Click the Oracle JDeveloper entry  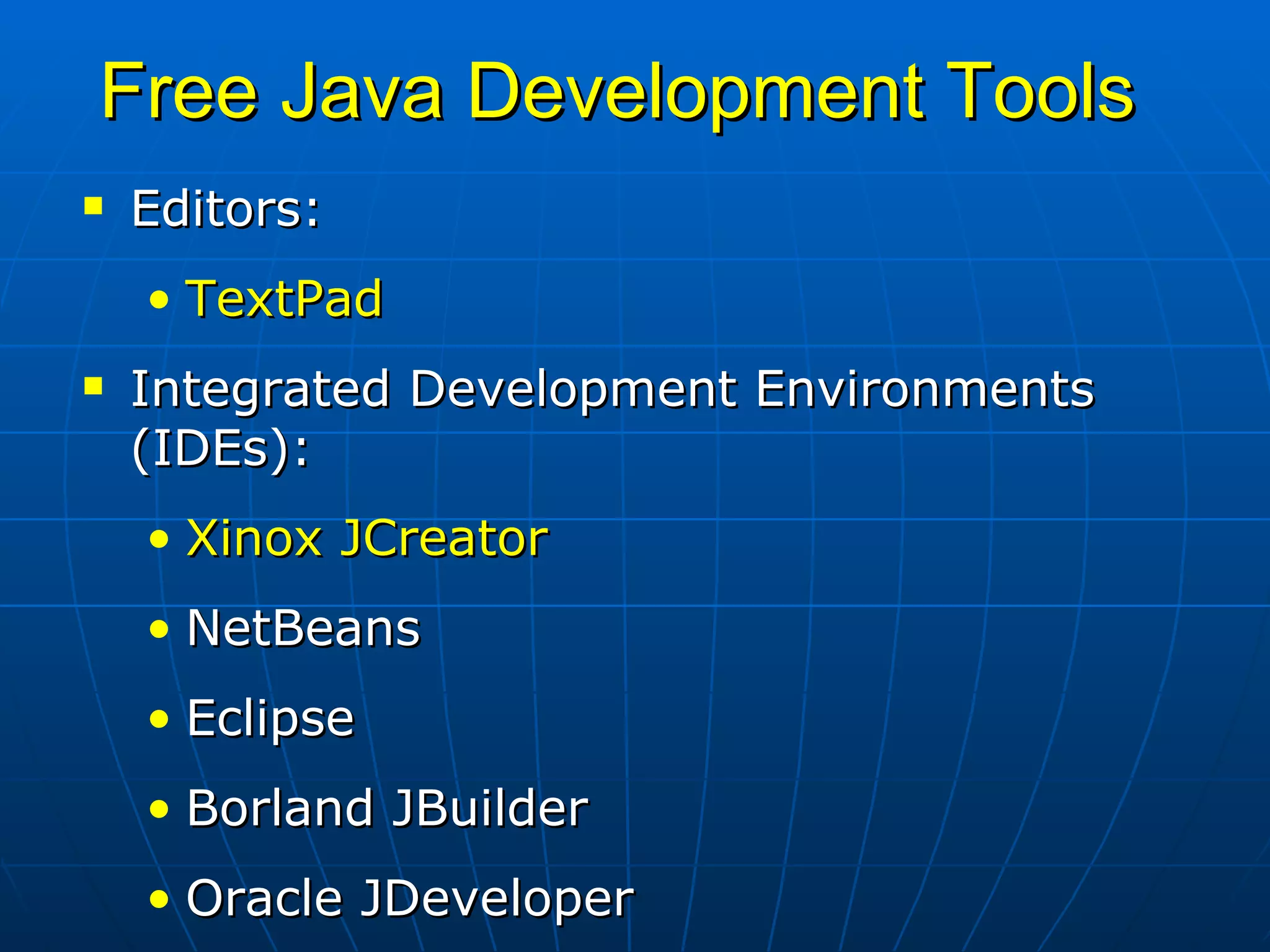[x=411, y=900]
